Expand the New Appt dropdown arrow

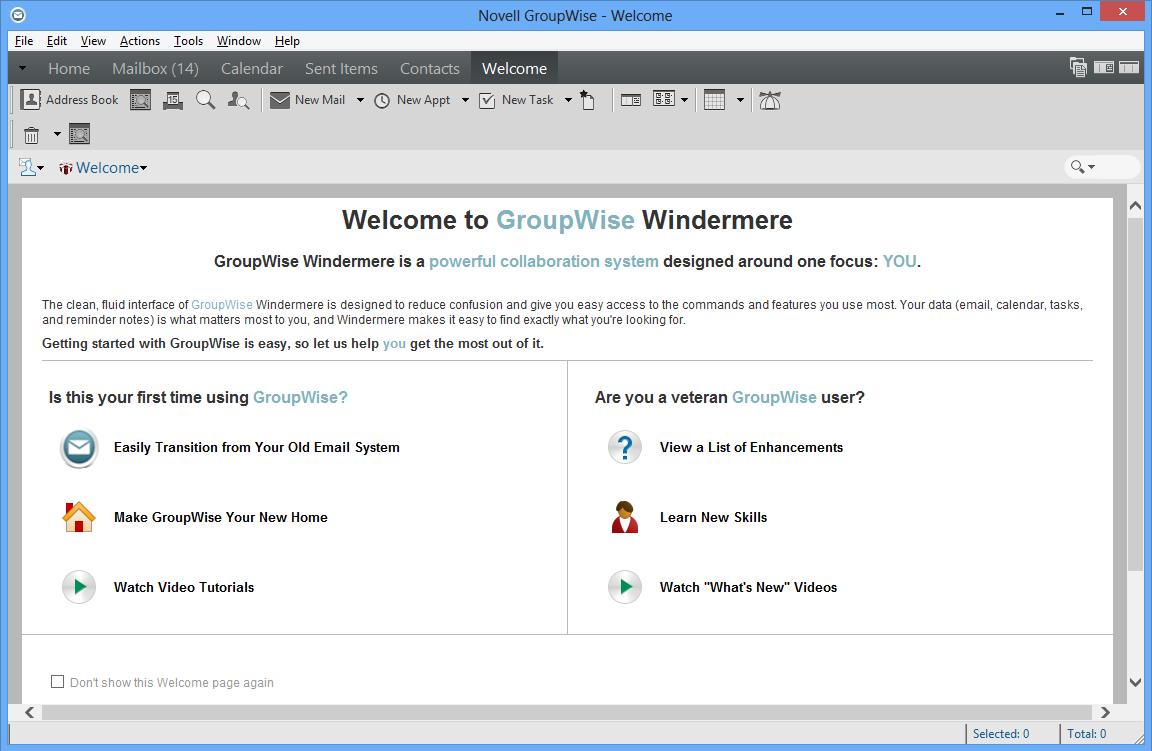(x=465, y=100)
